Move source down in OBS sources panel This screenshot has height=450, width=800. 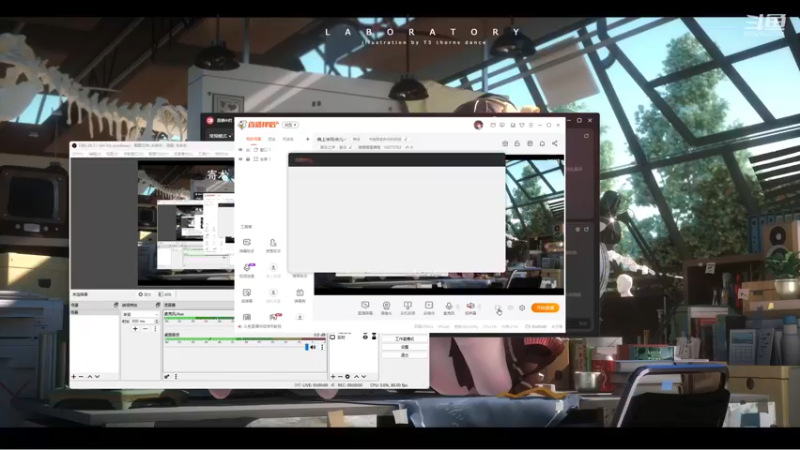point(364,377)
